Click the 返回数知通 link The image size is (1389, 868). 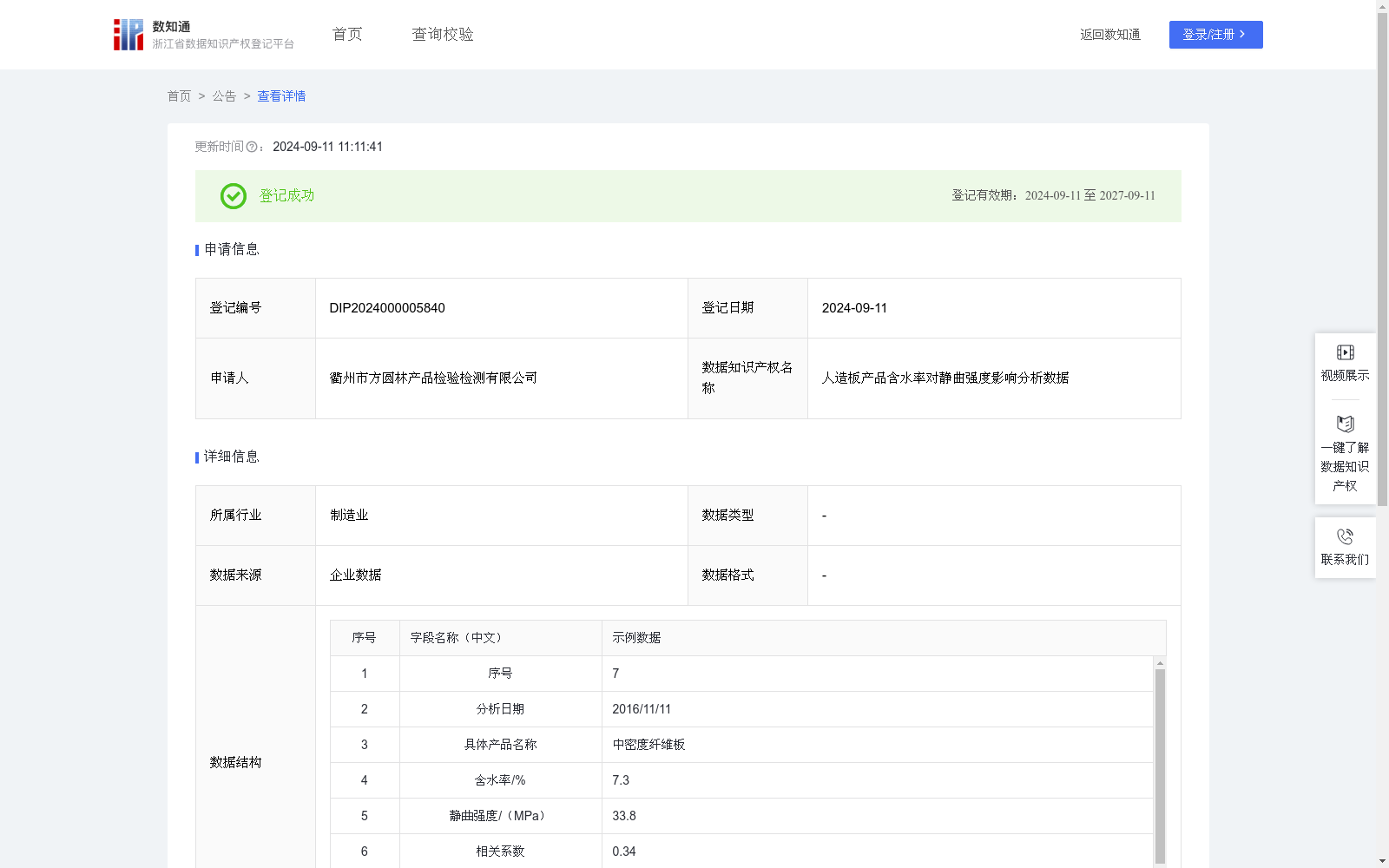1110,35
